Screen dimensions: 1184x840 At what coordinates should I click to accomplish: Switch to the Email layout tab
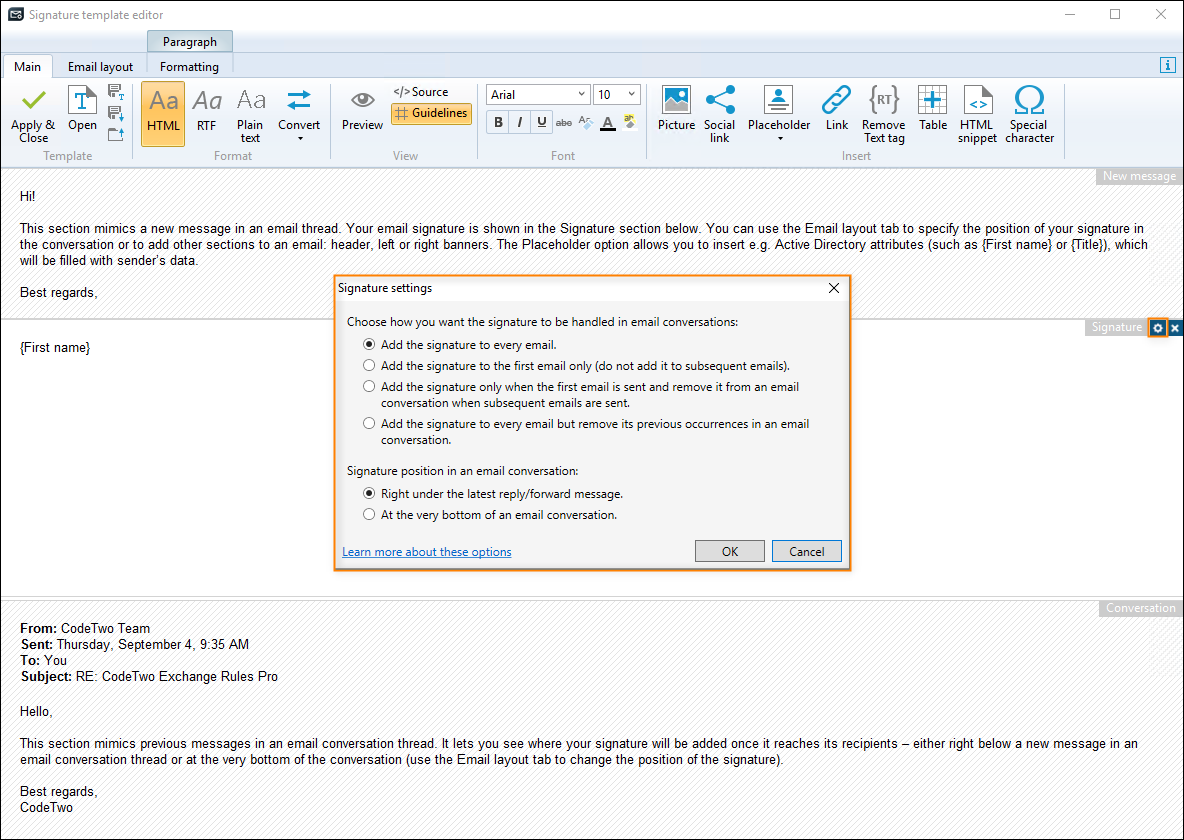pos(100,66)
